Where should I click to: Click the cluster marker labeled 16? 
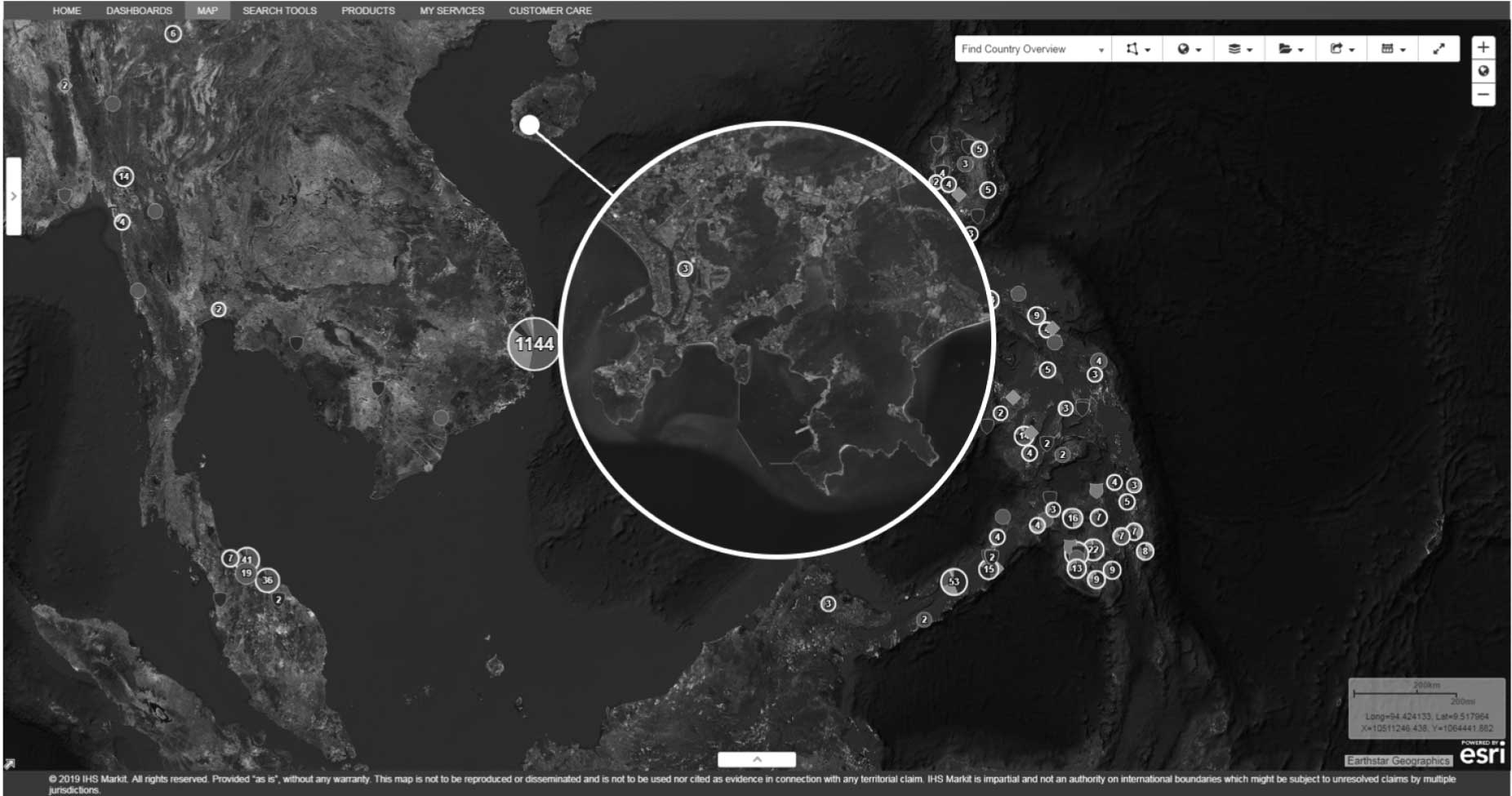(1073, 518)
